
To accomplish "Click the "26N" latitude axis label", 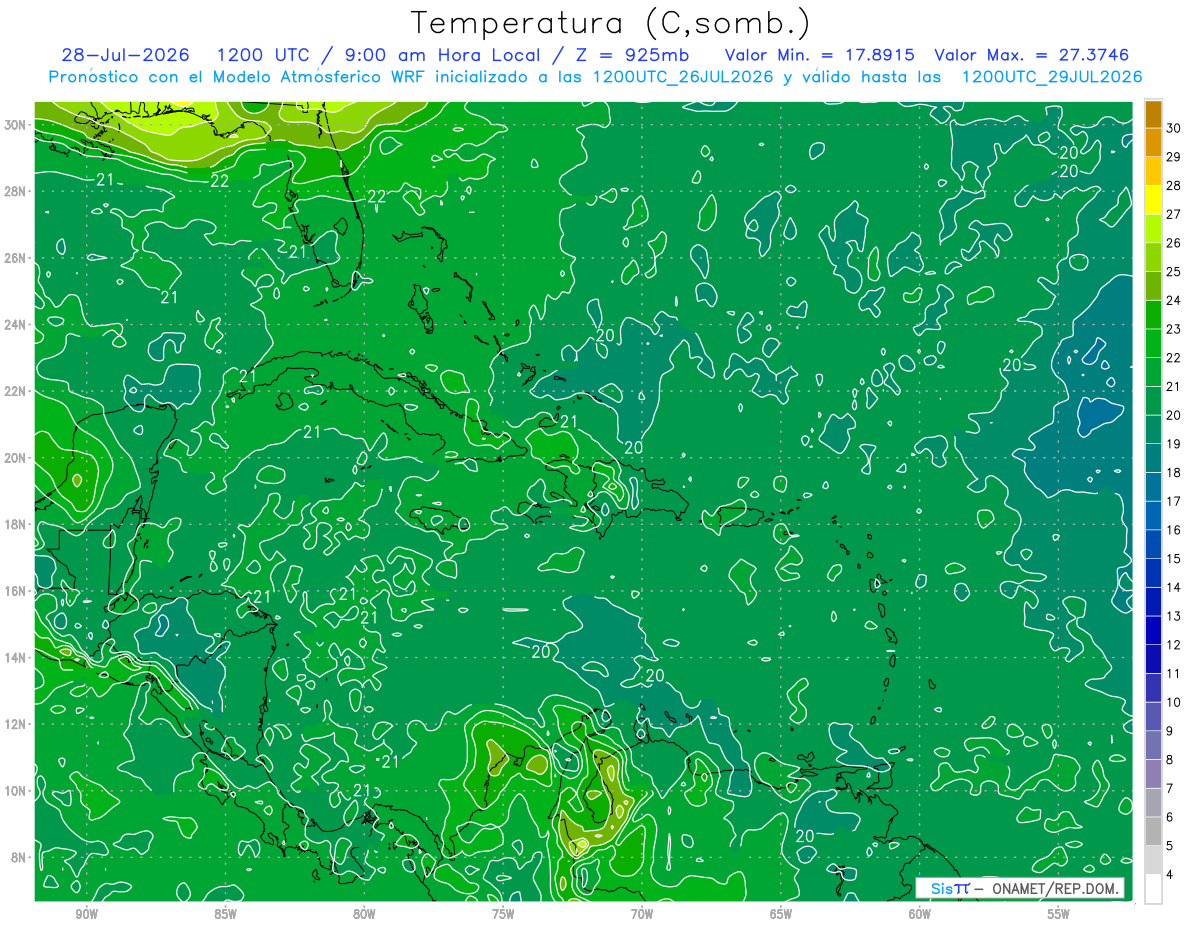I will (16, 258).
